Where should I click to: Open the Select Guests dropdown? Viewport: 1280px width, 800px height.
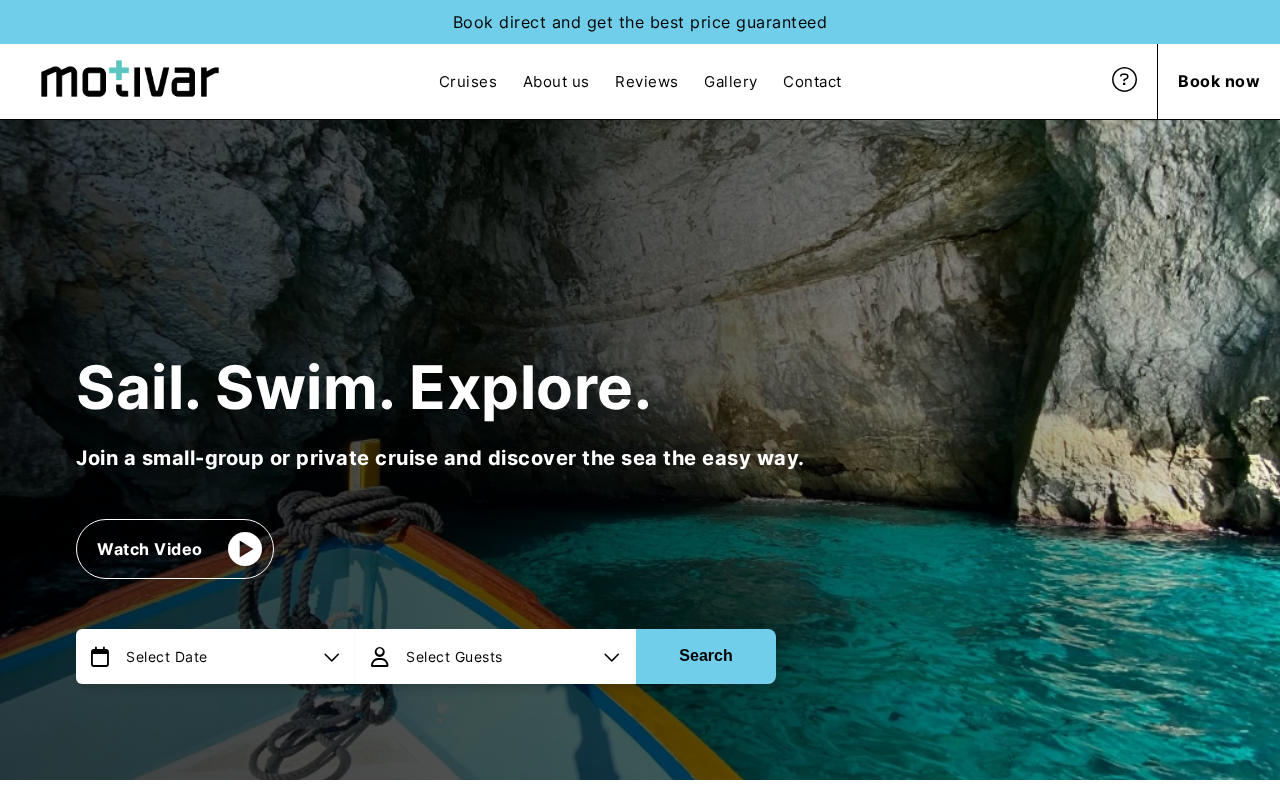pos(496,657)
